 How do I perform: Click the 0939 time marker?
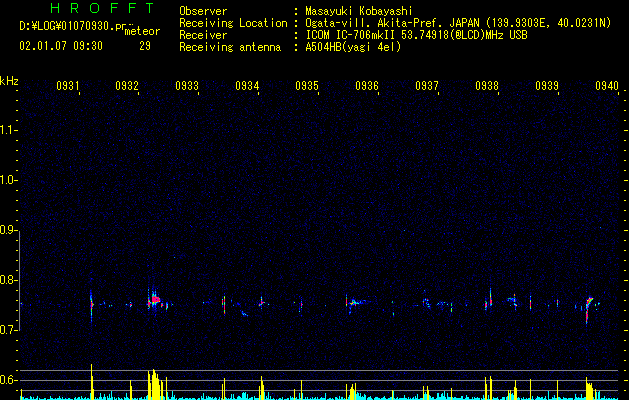click(x=547, y=85)
